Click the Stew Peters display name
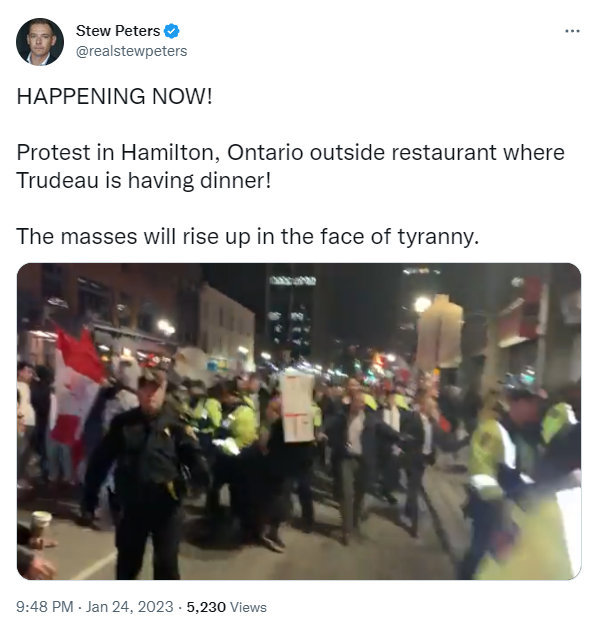 (118, 31)
